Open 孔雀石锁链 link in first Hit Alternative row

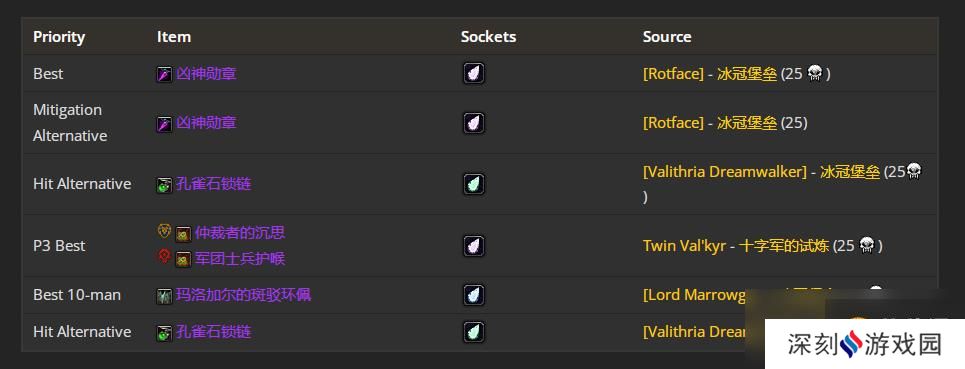(x=214, y=184)
